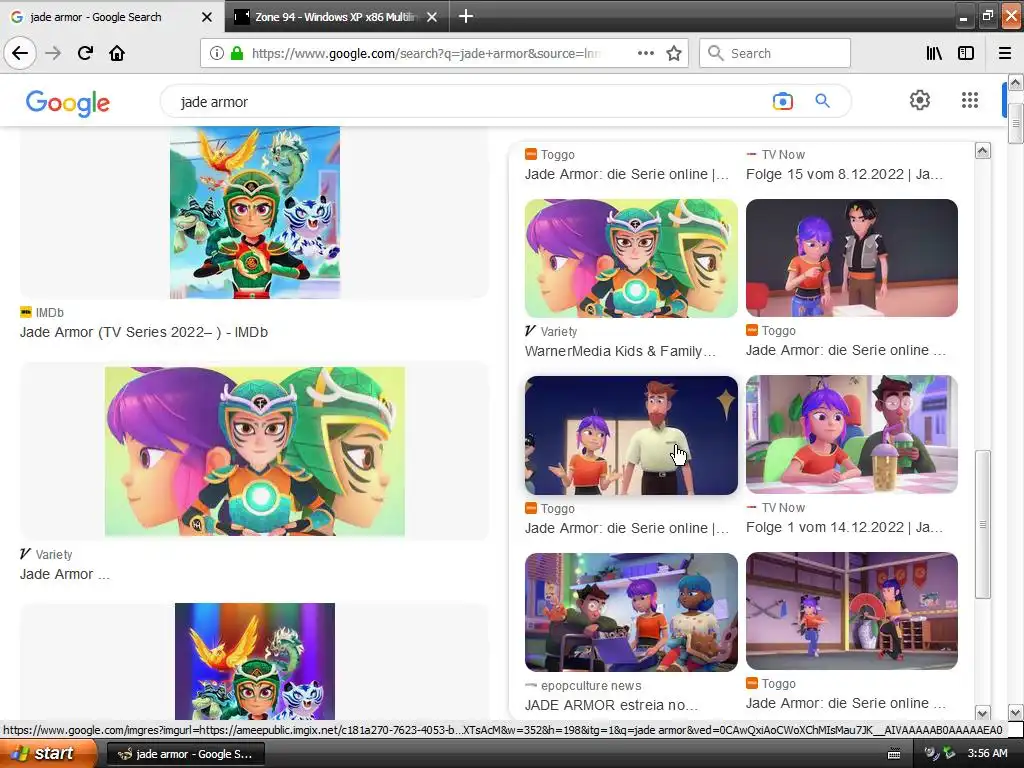The height and width of the screenshot is (768, 1024).
Task: Click the page scrollbar down arrow
Action: click(1015, 712)
